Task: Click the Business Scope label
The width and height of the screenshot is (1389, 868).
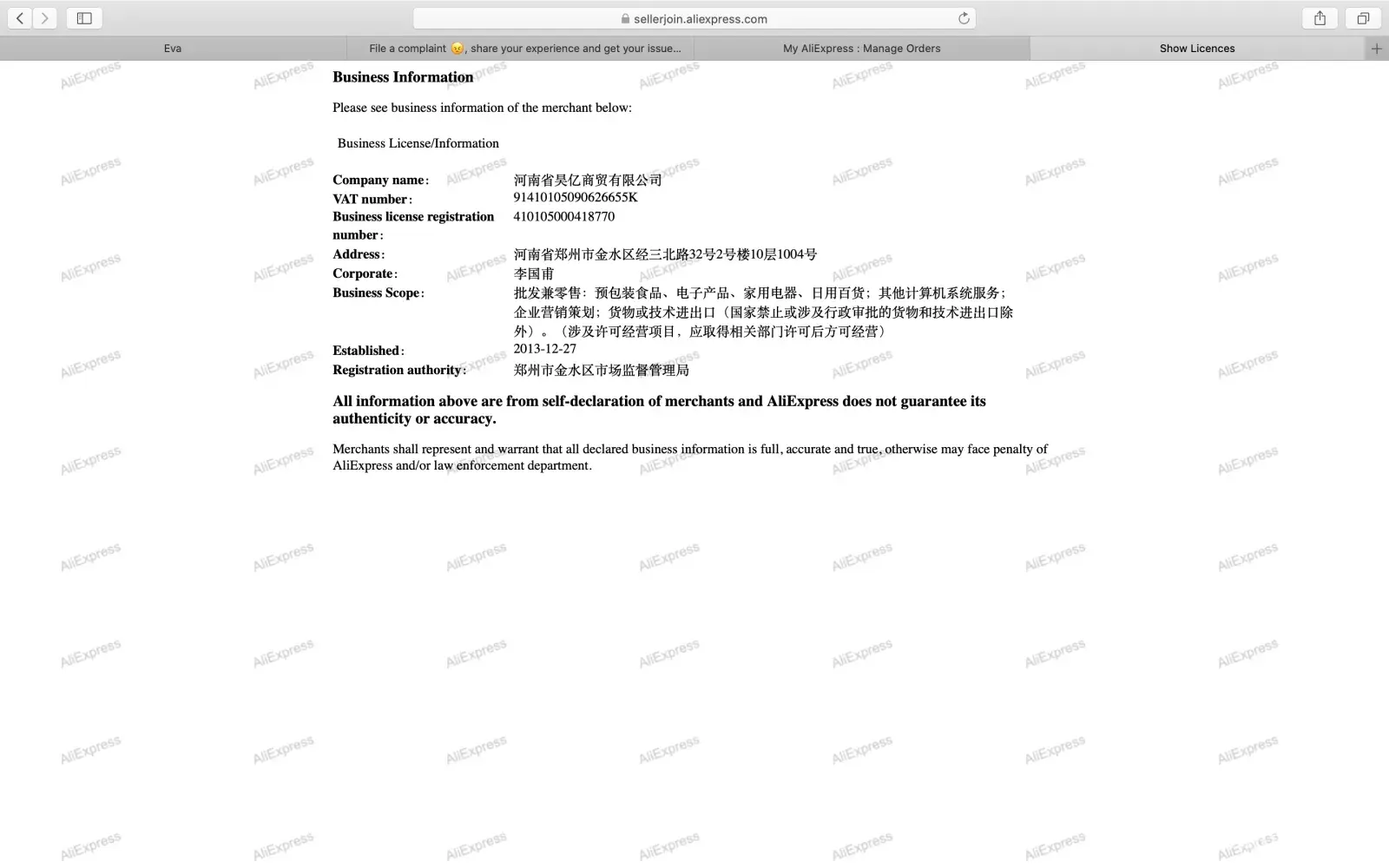Action: tap(379, 293)
